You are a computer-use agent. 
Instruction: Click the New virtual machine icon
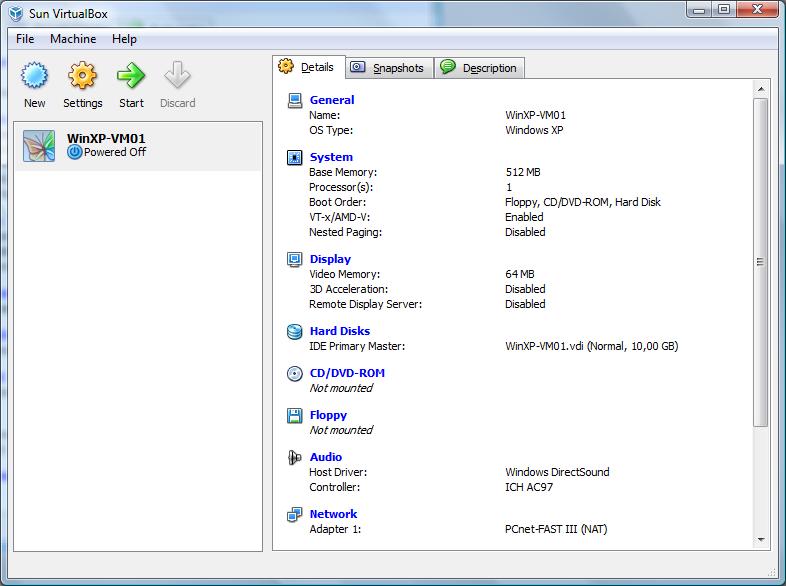(x=35, y=76)
